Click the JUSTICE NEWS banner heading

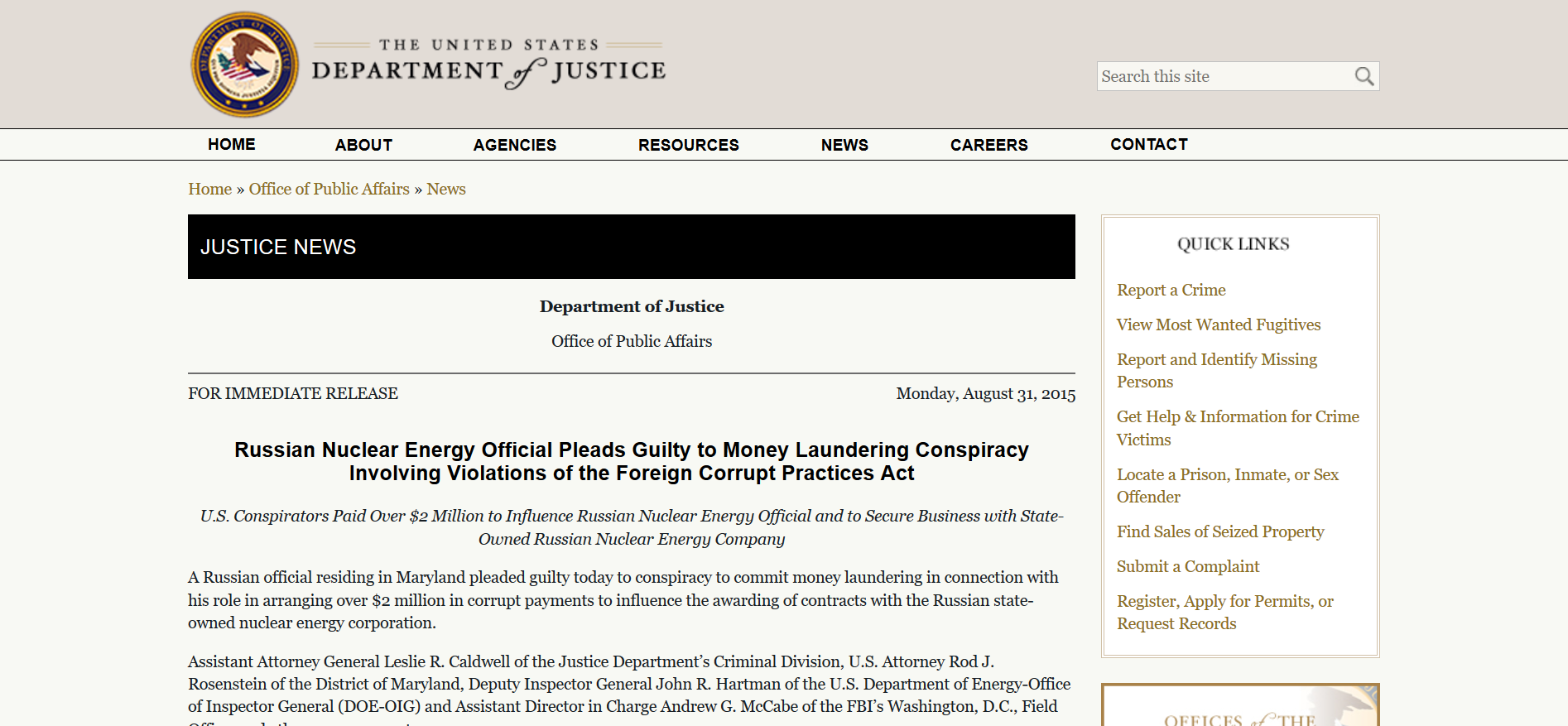[x=278, y=247]
